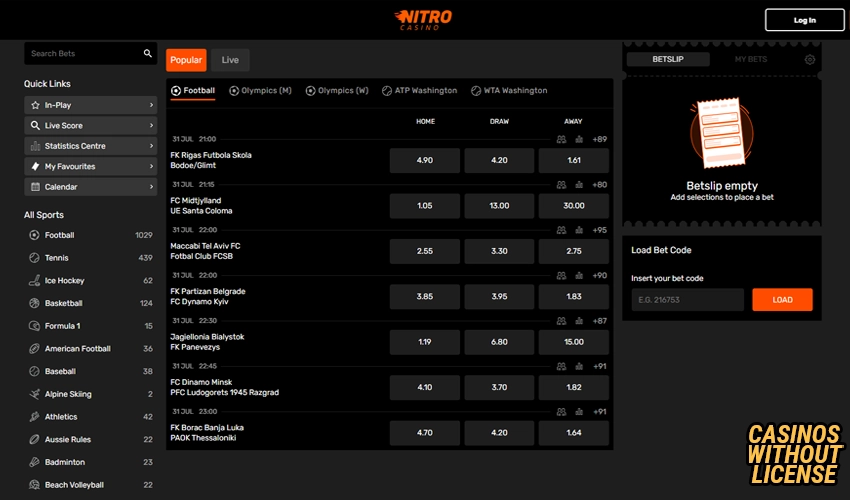Click the Log In button
The image size is (850, 500).
(804, 20)
